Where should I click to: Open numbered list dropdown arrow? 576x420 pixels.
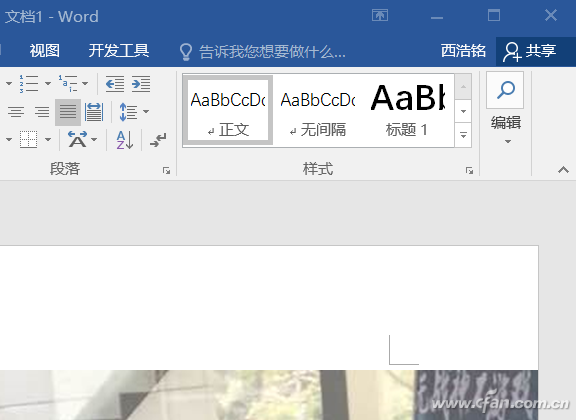48,83
